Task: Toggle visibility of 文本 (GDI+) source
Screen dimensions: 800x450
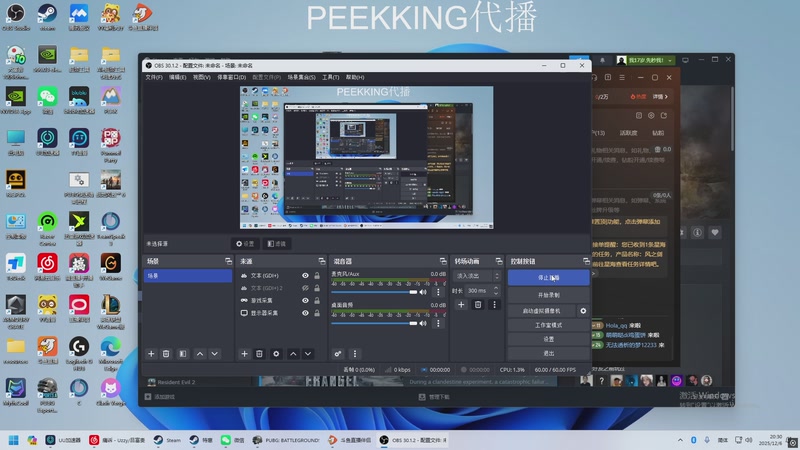Action: click(x=305, y=276)
